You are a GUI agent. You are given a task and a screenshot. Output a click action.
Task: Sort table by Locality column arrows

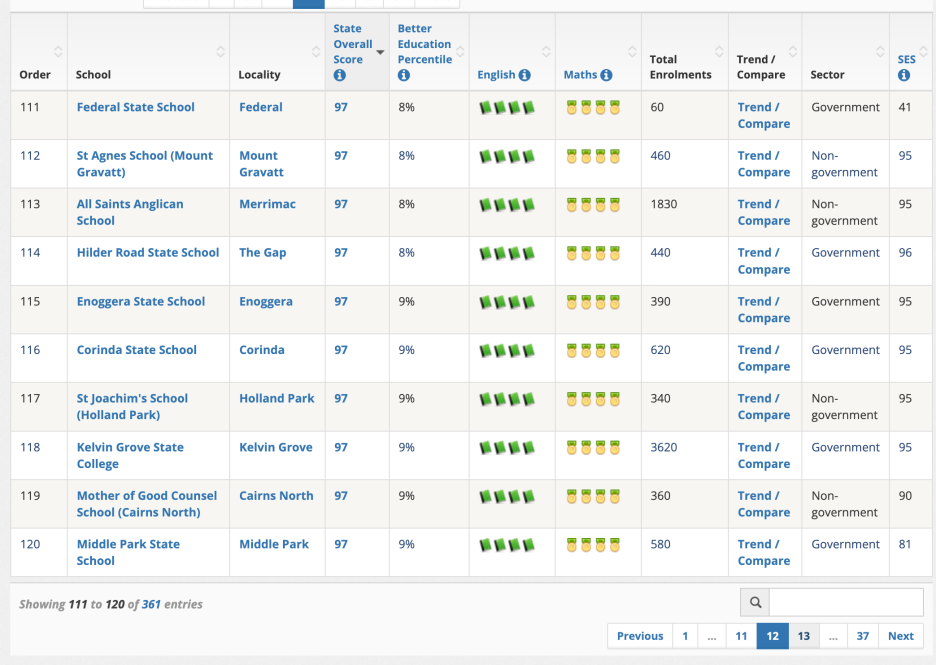pyautogui.click(x=316, y=52)
